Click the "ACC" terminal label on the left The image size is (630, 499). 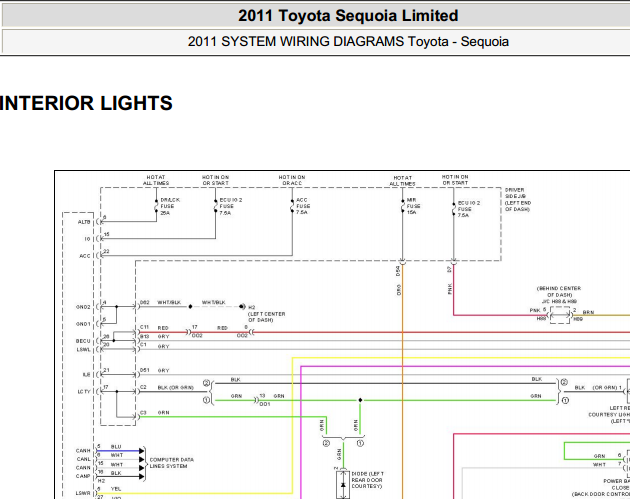[85, 256]
